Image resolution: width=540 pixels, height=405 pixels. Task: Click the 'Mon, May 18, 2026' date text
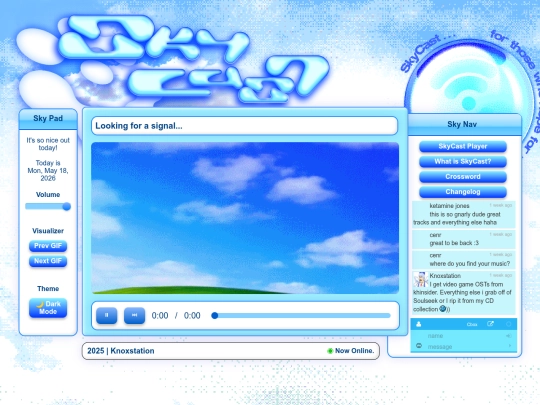(x=48, y=174)
